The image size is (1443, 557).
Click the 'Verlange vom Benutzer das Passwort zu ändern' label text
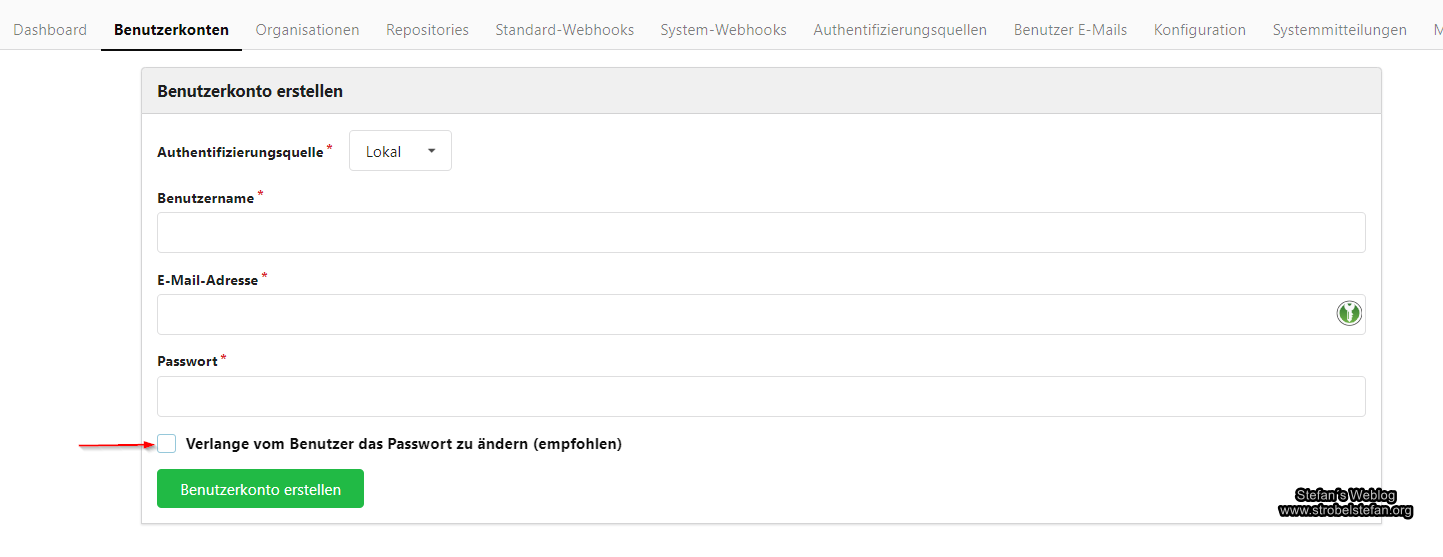click(x=403, y=444)
